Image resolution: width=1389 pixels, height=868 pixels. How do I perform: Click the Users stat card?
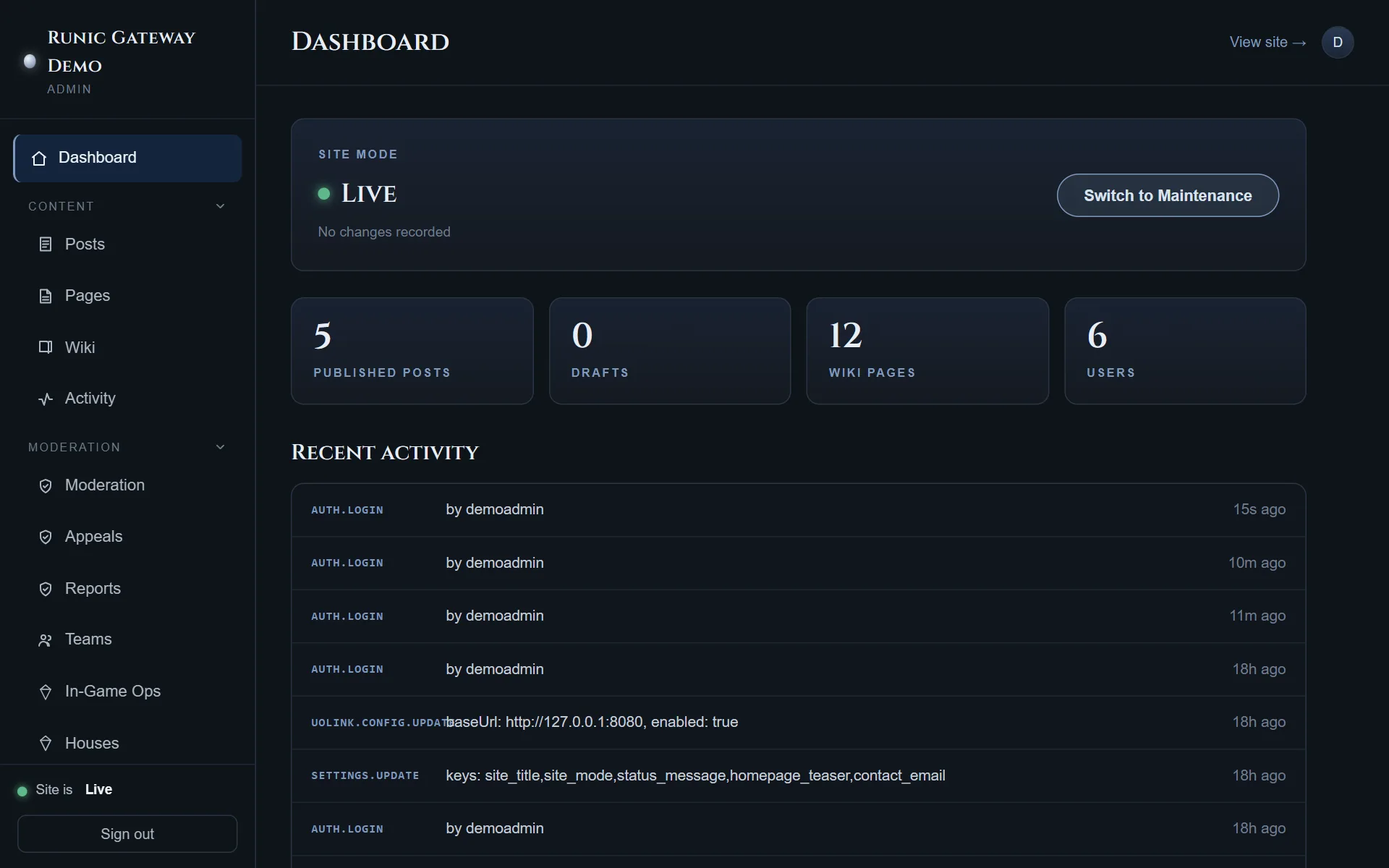click(1185, 351)
